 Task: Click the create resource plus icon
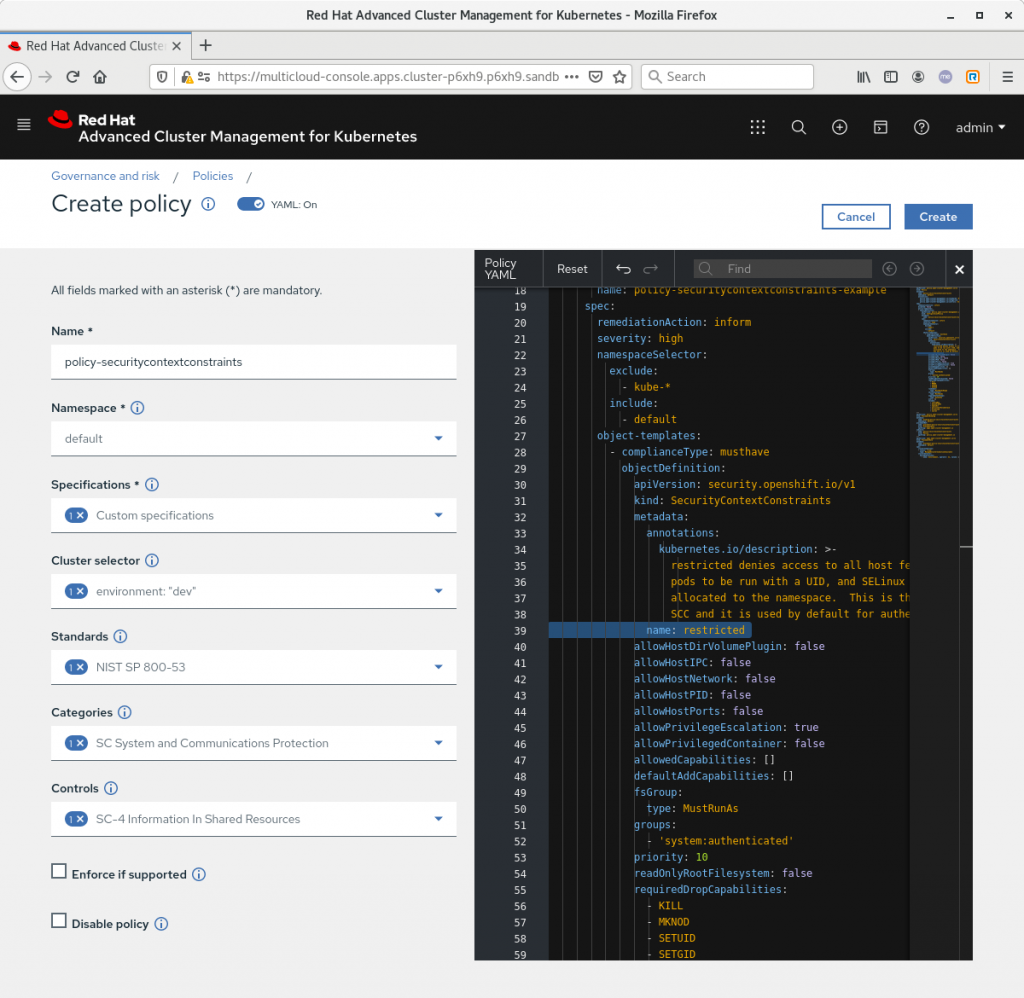pos(840,127)
